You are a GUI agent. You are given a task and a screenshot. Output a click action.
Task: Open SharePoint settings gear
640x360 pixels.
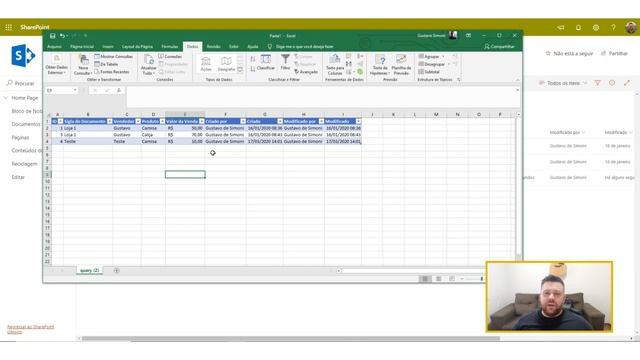(x=596, y=27)
